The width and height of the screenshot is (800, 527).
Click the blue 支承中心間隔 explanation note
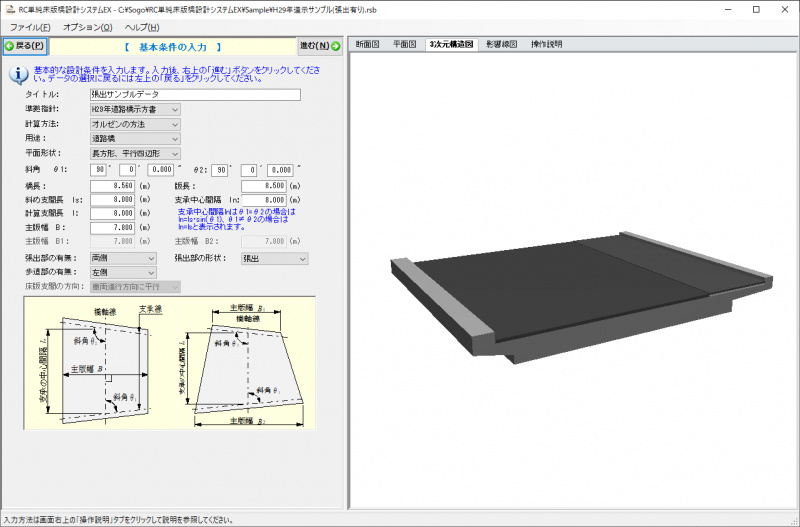click(237, 219)
